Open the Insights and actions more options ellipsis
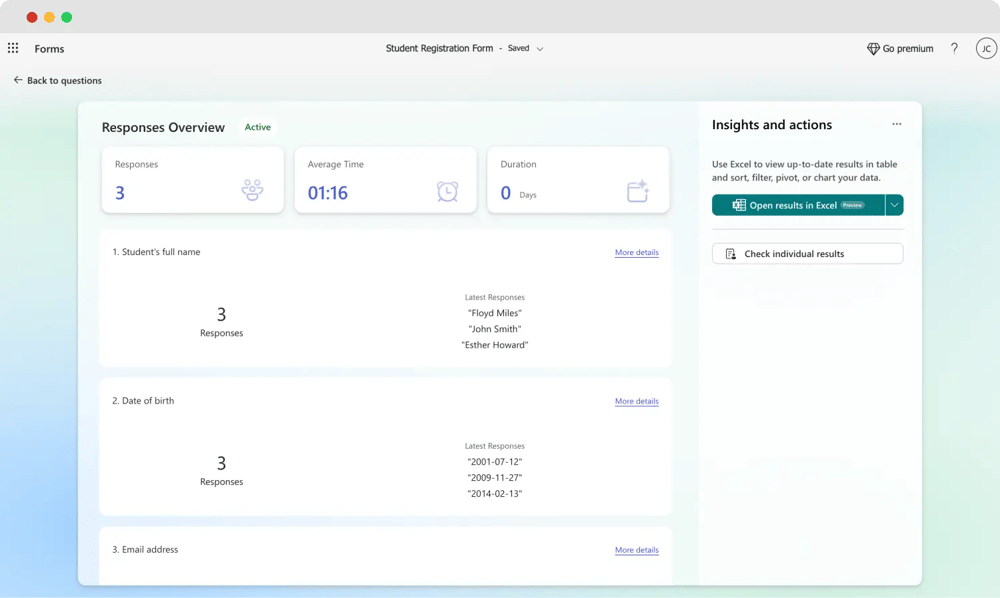Image resolution: width=1000 pixels, height=598 pixels. click(x=896, y=125)
